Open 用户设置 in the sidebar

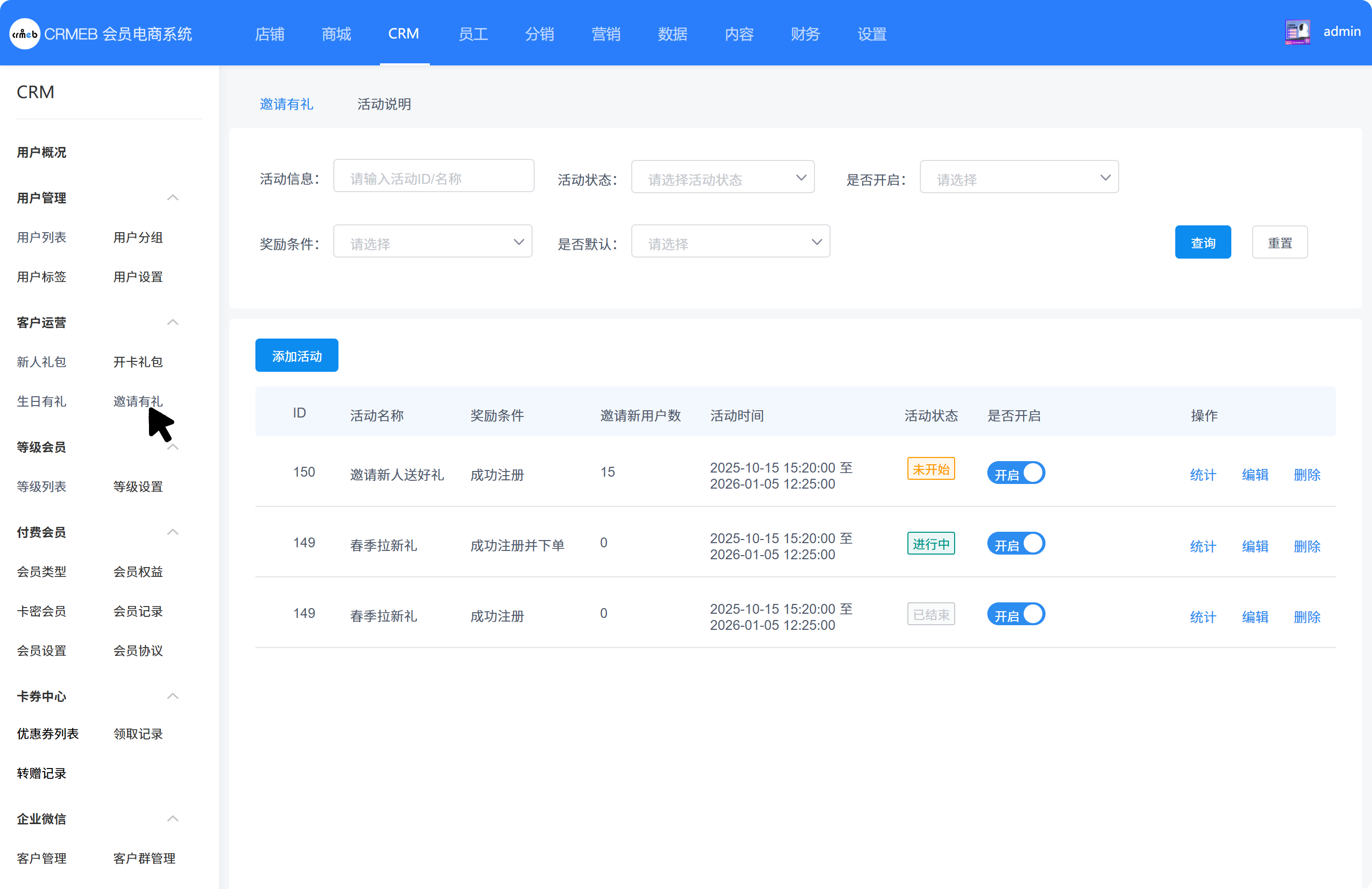coord(138,277)
